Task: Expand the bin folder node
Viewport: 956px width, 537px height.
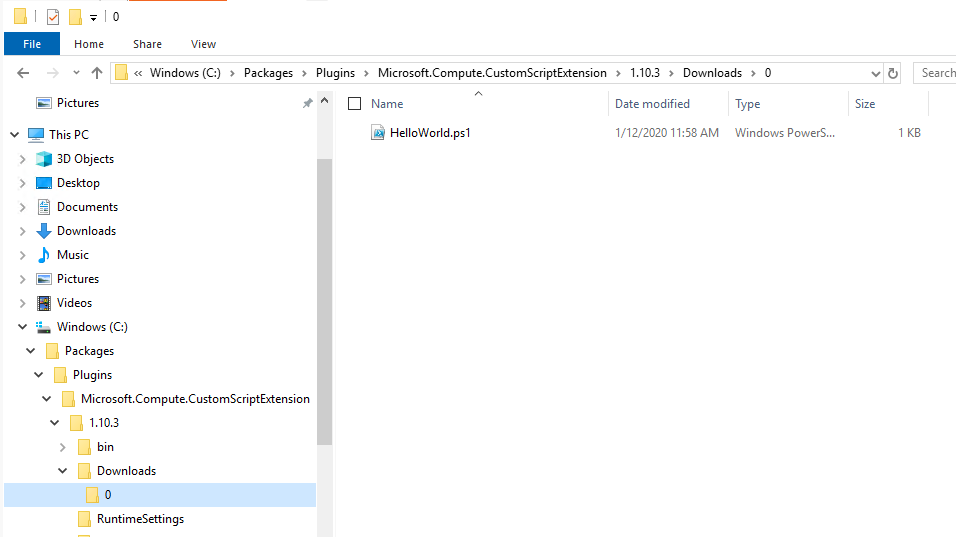Action: pyautogui.click(x=63, y=447)
